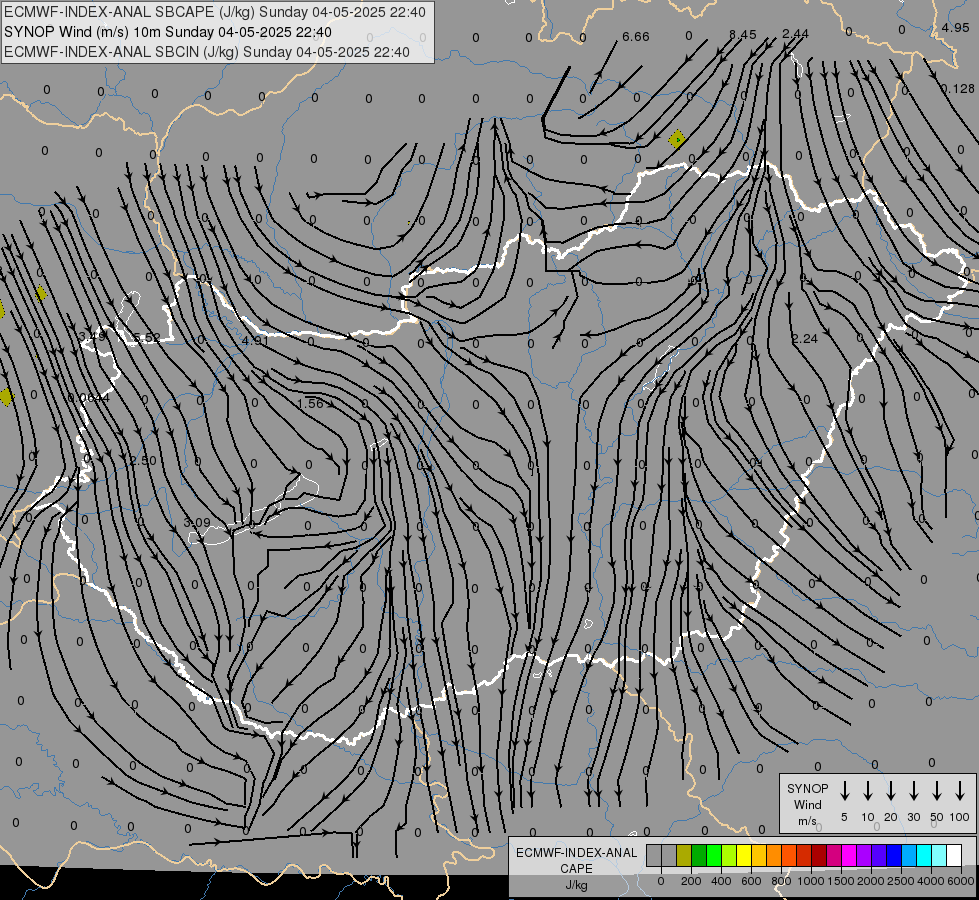
Task: Click the 400 tick label on CAPE scale
Action: (721, 881)
